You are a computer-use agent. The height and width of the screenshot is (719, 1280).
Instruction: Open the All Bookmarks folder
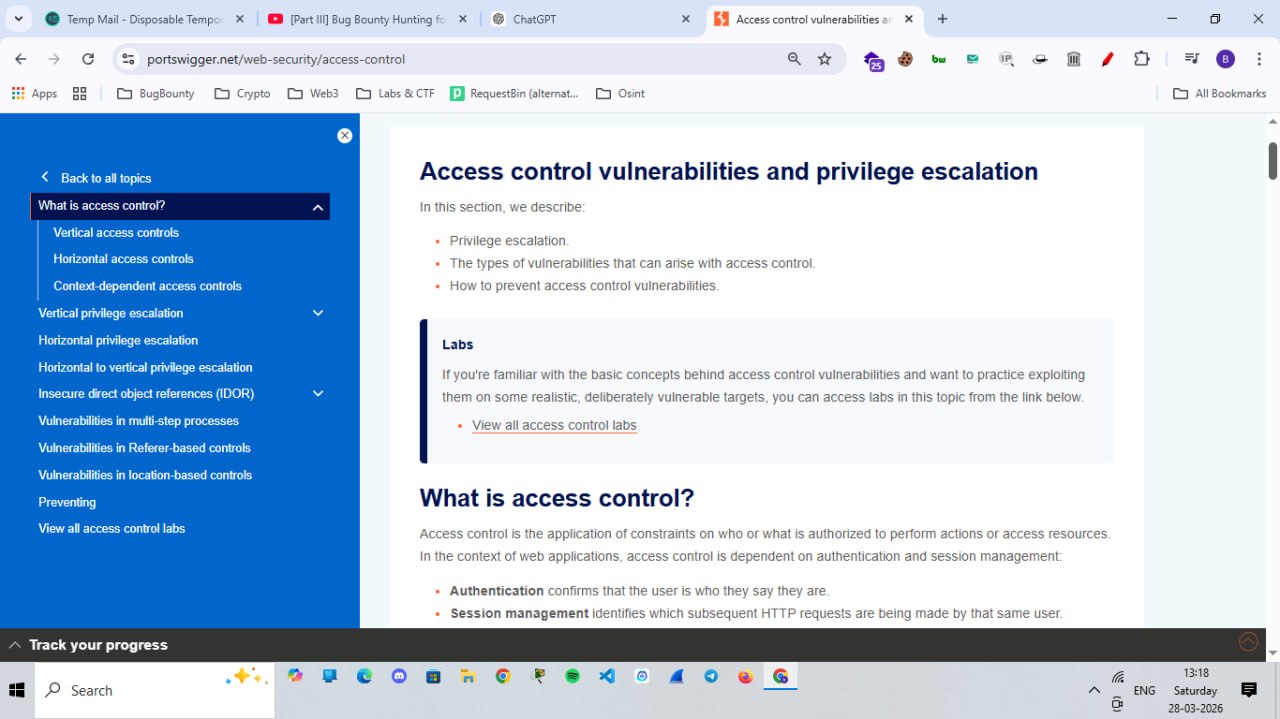[x=1219, y=93]
